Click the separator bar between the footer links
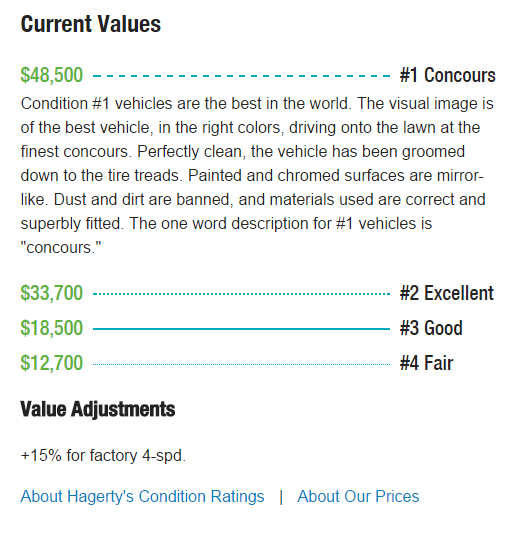Screen dimensions: 519x541 (281, 498)
